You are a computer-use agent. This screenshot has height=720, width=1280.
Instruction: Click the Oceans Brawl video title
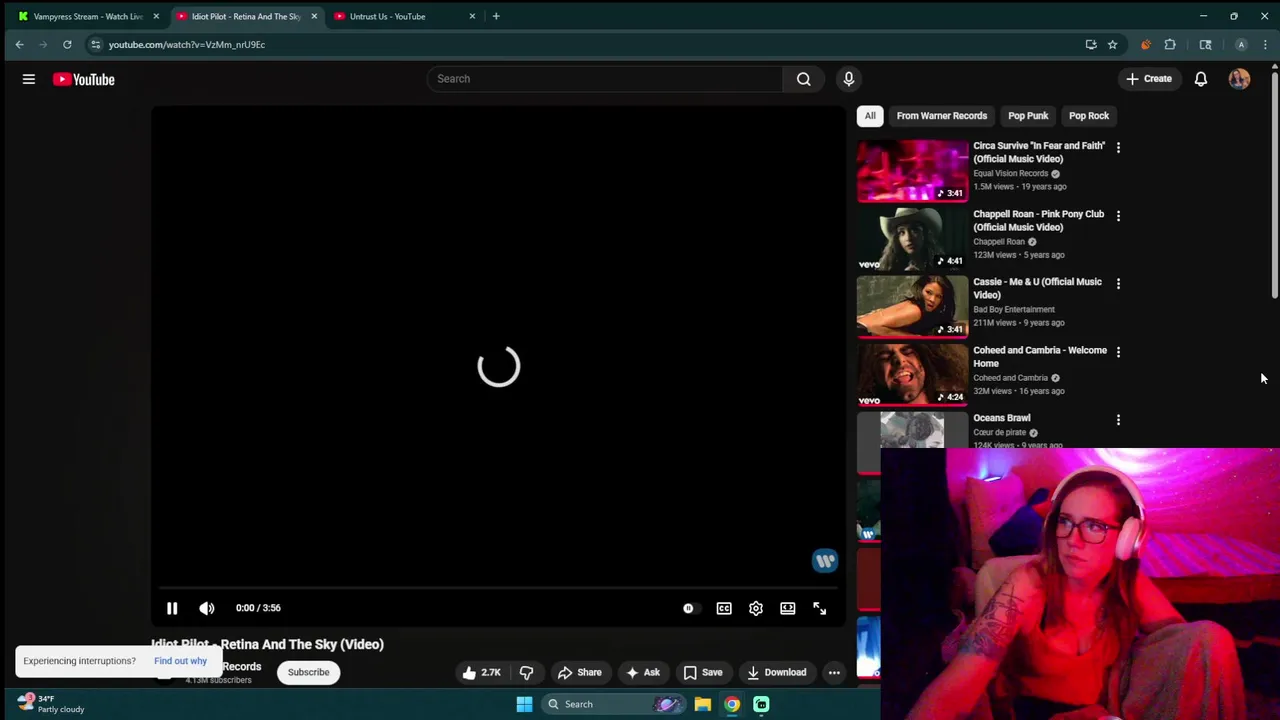tap(1001, 418)
